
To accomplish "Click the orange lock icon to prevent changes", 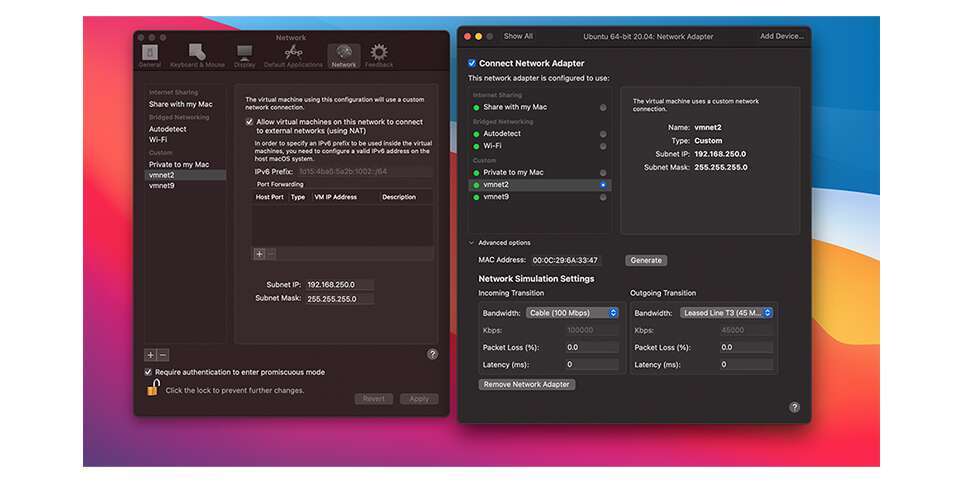I will point(153,388).
